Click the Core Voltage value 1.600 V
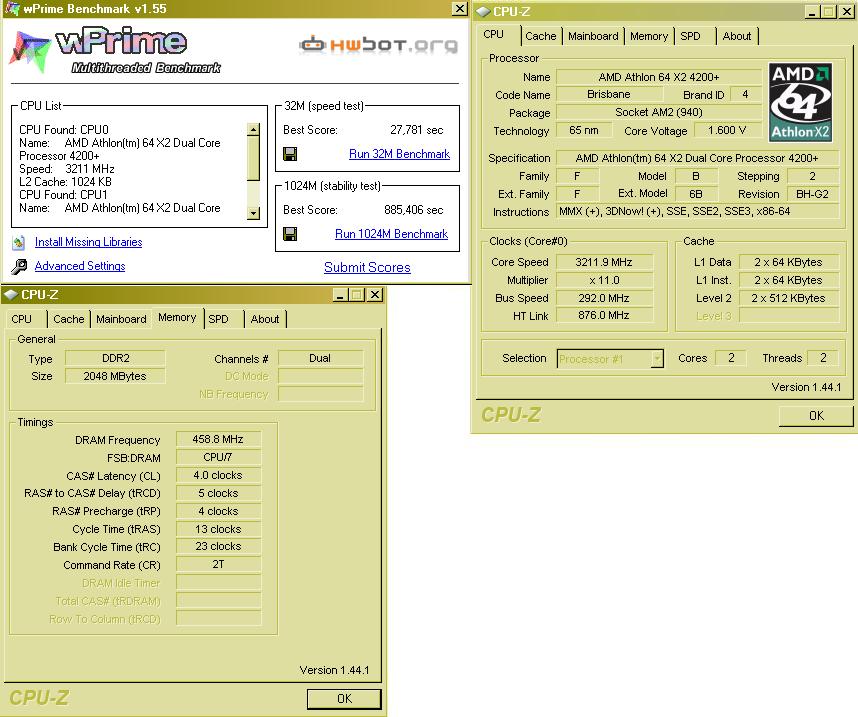 [727, 130]
